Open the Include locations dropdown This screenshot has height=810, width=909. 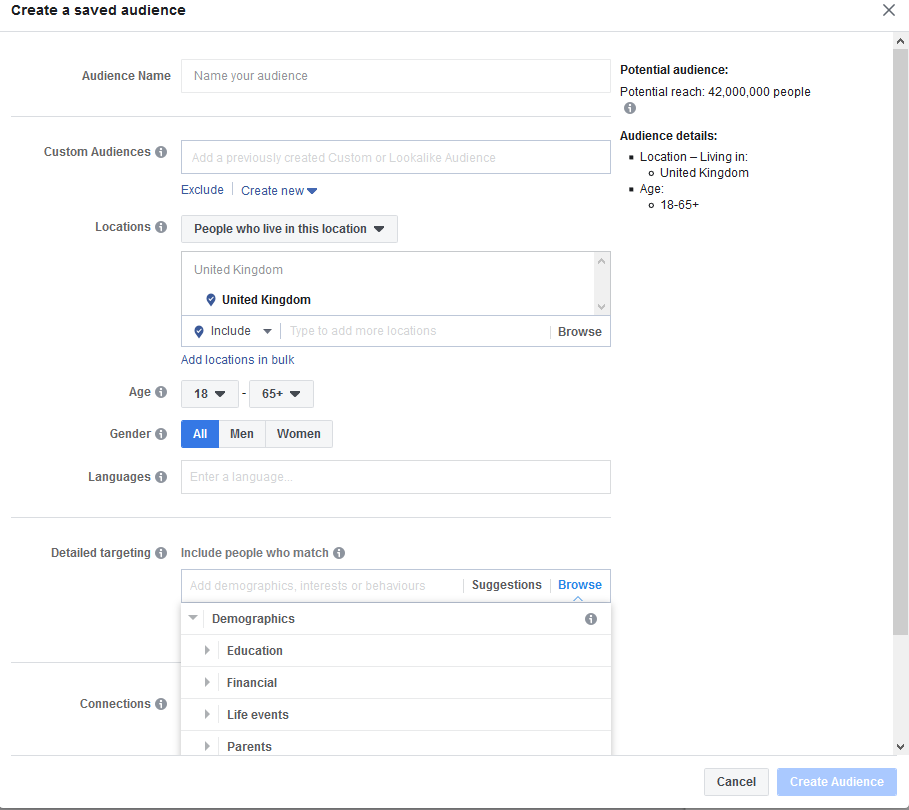pyautogui.click(x=231, y=331)
